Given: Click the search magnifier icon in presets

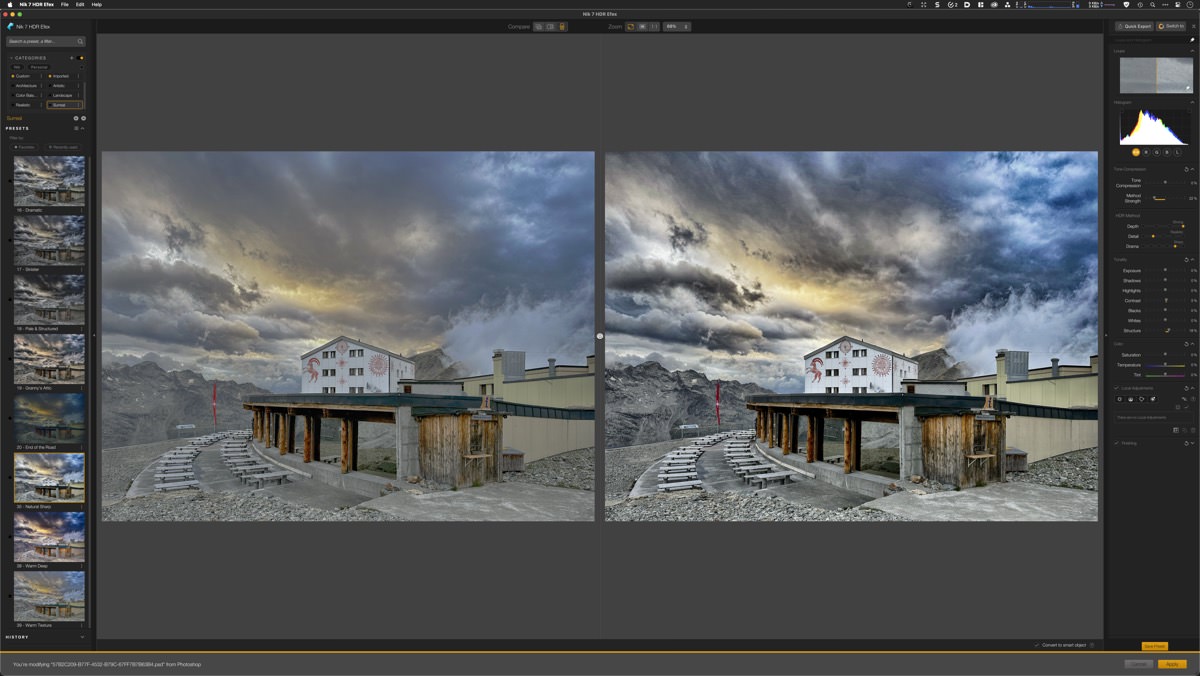Looking at the screenshot, I should 81,42.
